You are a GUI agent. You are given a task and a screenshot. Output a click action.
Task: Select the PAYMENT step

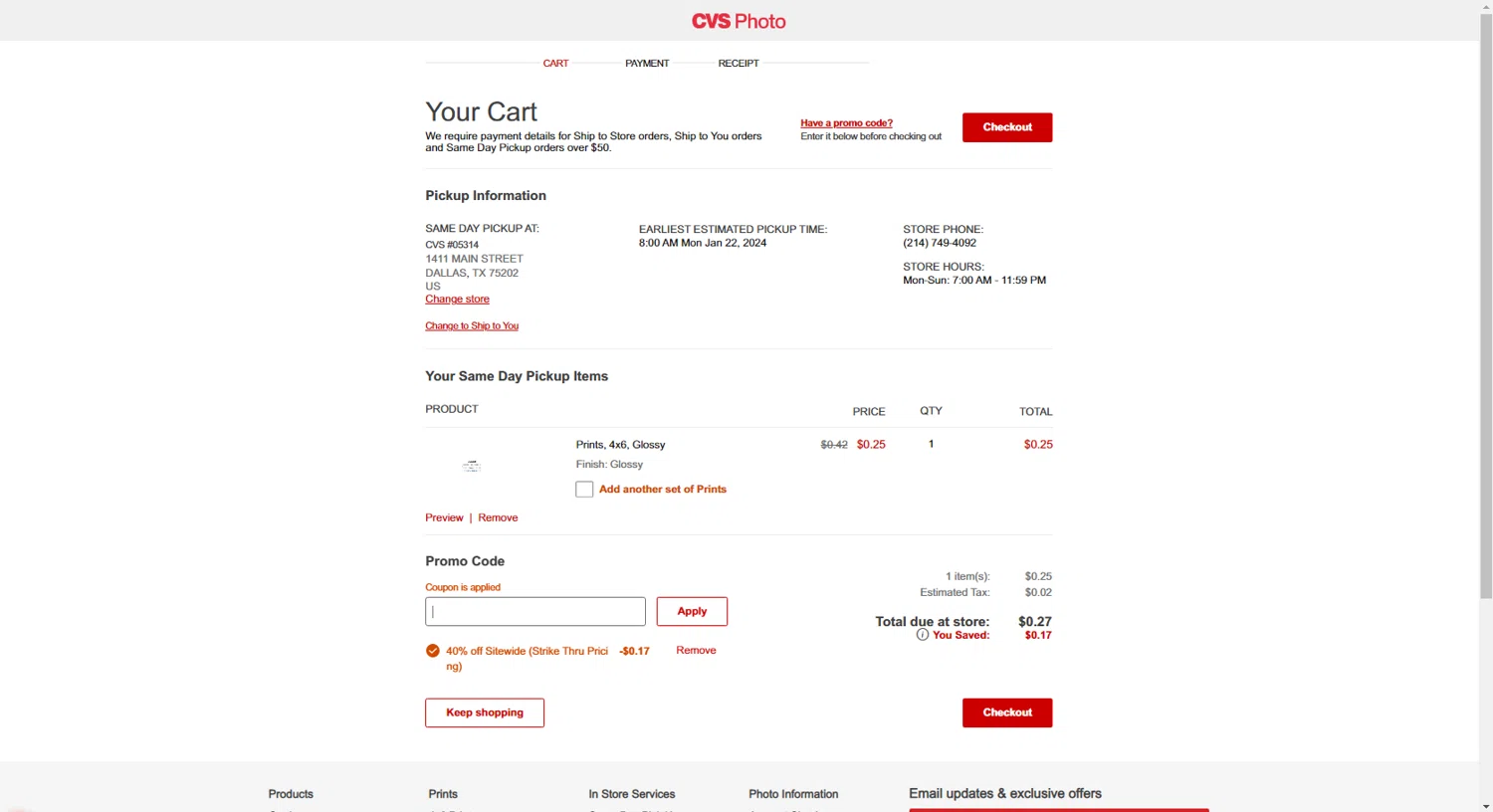click(647, 63)
